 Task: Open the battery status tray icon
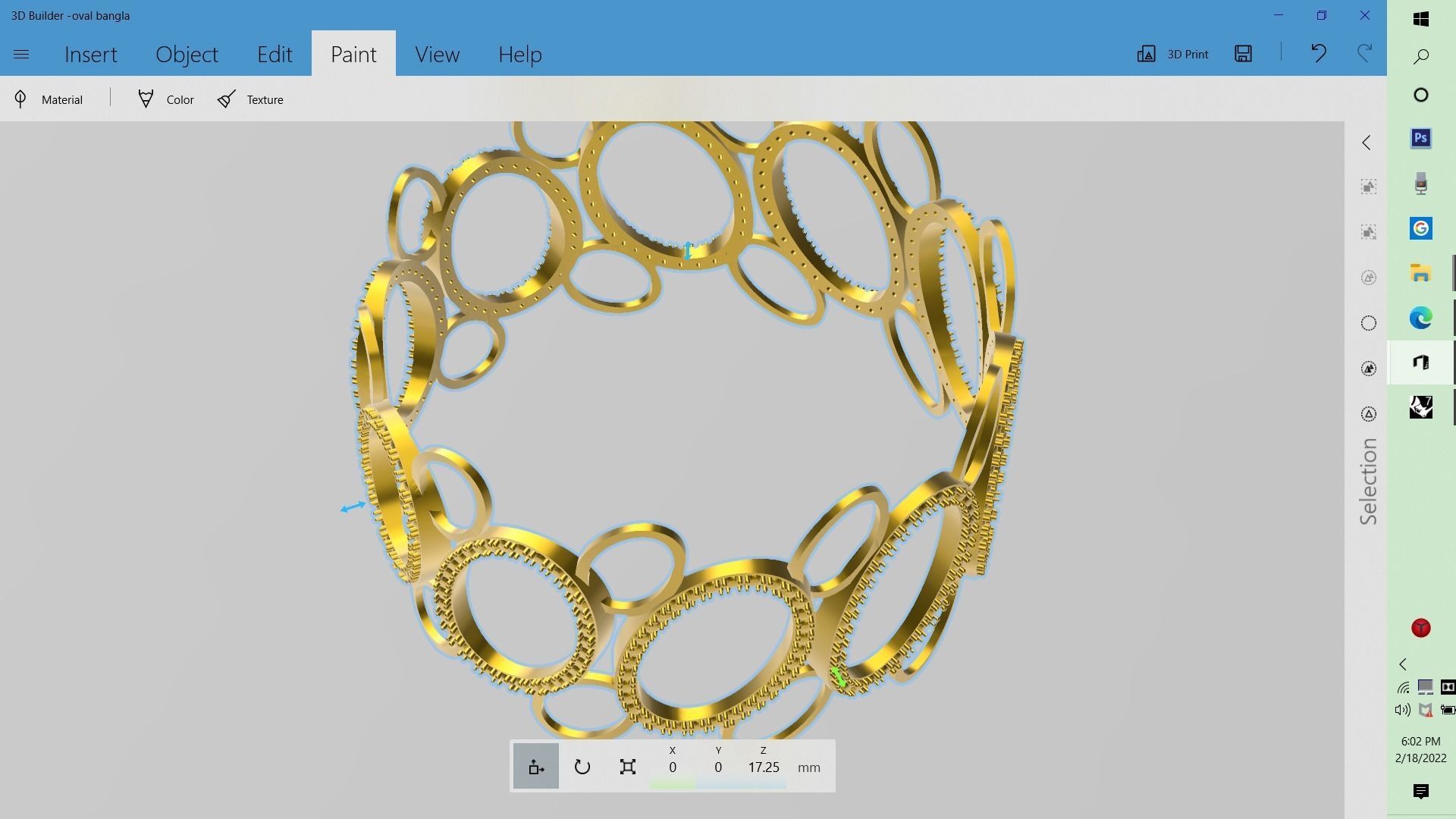[1448, 710]
